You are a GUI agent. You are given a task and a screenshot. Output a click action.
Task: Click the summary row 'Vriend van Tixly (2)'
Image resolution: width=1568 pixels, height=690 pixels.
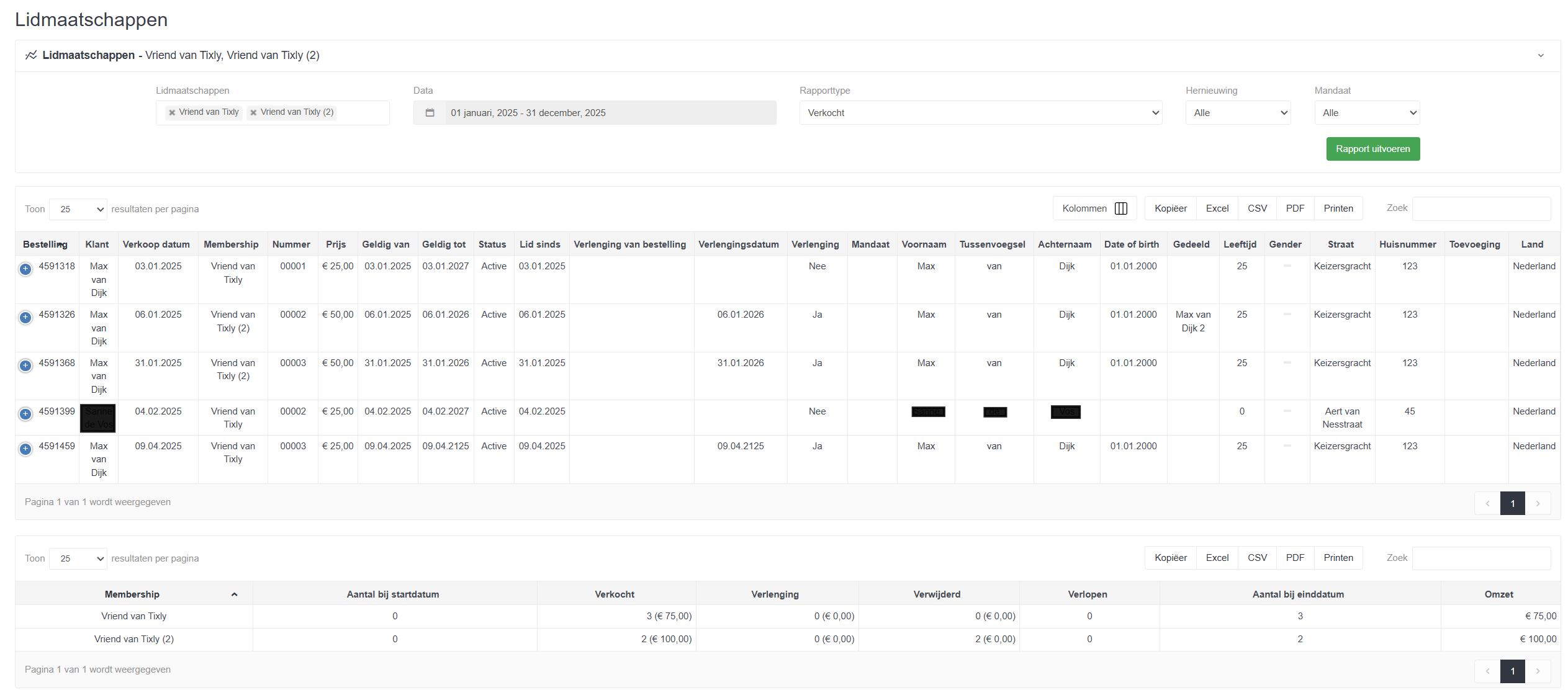788,639
